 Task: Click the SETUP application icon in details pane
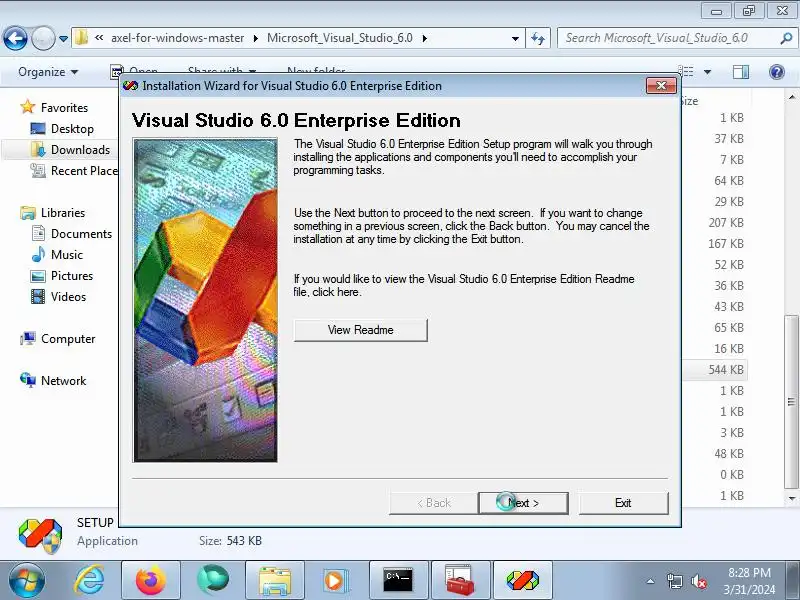click(x=40, y=536)
